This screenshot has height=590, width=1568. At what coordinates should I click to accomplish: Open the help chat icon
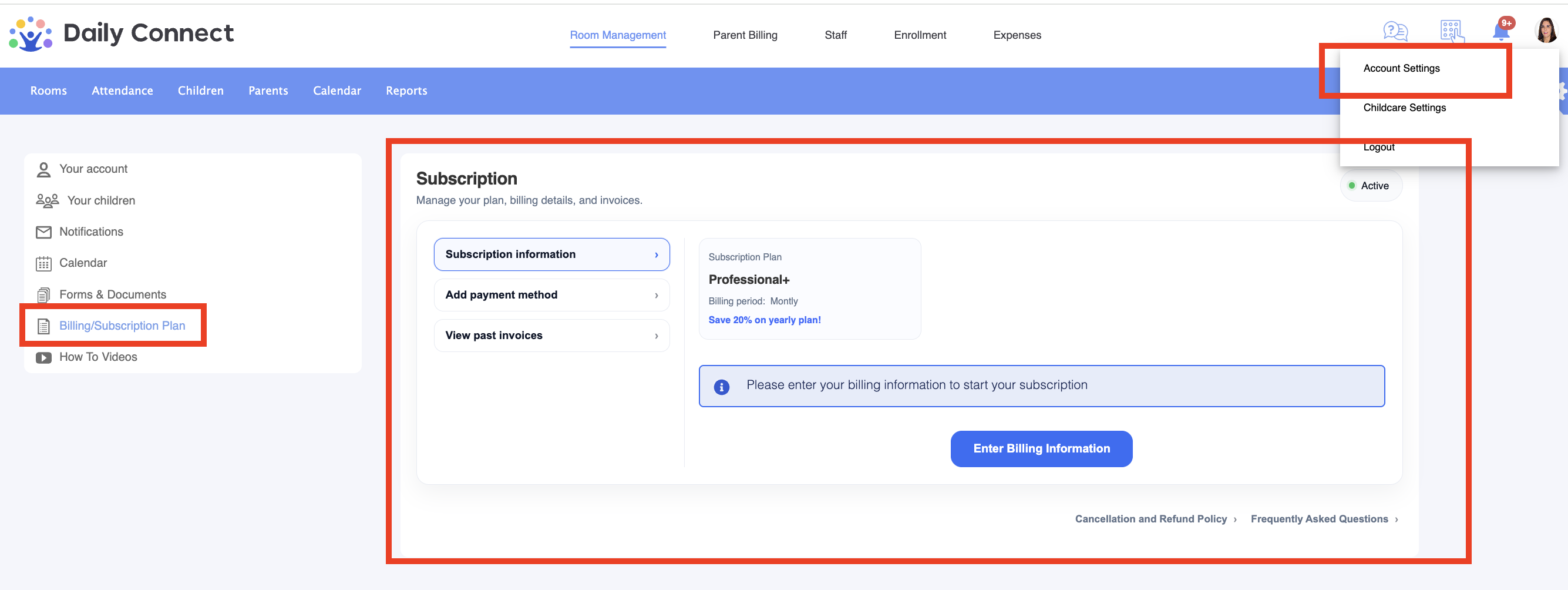(1395, 31)
